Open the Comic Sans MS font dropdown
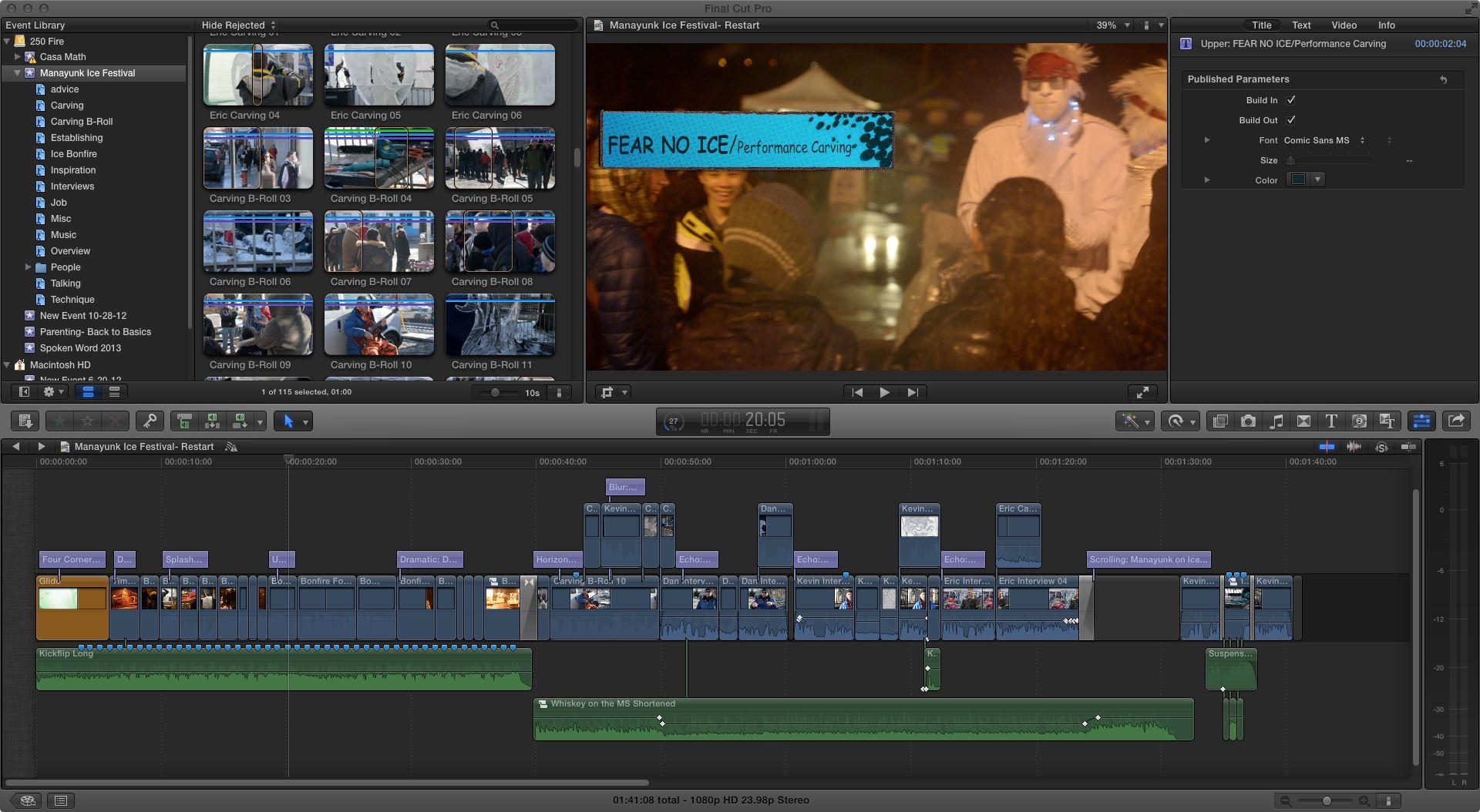Image resolution: width=1480 pixels, height=812 pixels. tap(1324, 140)
